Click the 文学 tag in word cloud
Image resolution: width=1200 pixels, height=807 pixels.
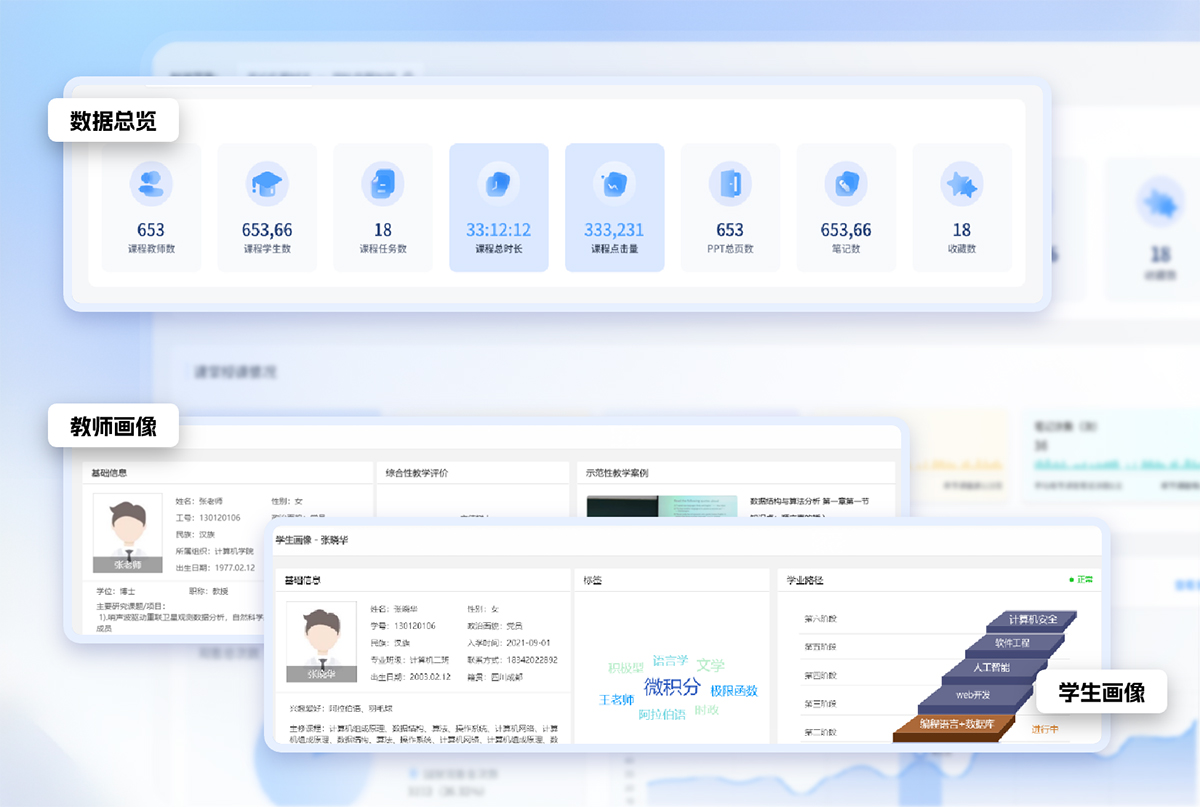(x=711, y=665)
